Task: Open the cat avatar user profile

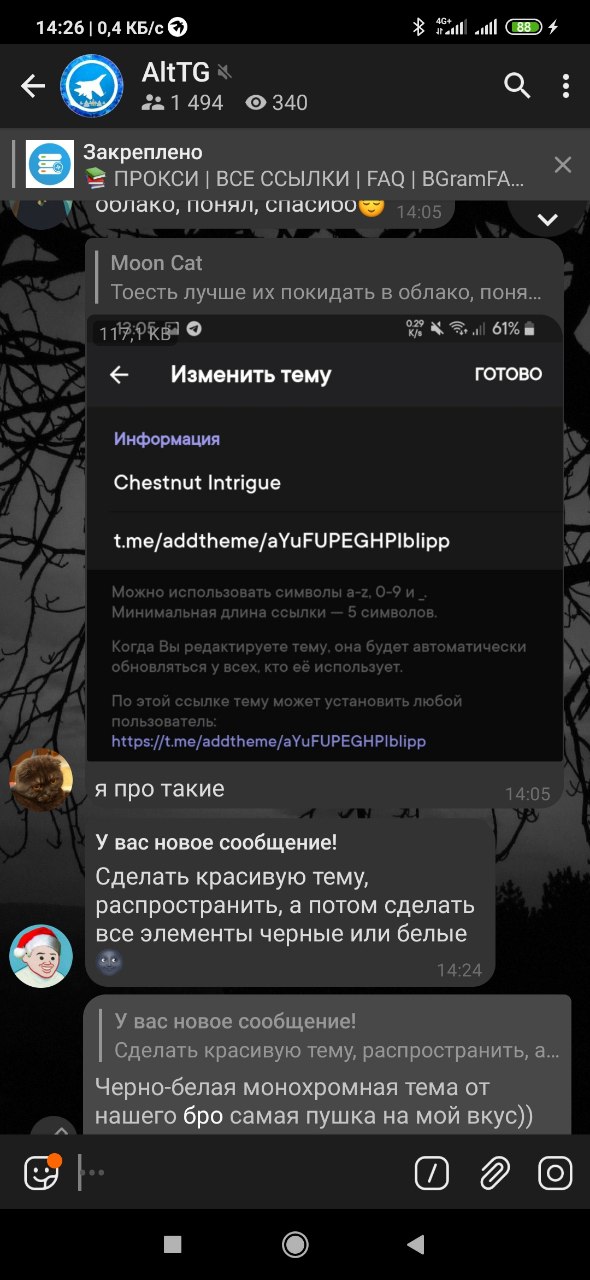Action: [x=41, y=780]
